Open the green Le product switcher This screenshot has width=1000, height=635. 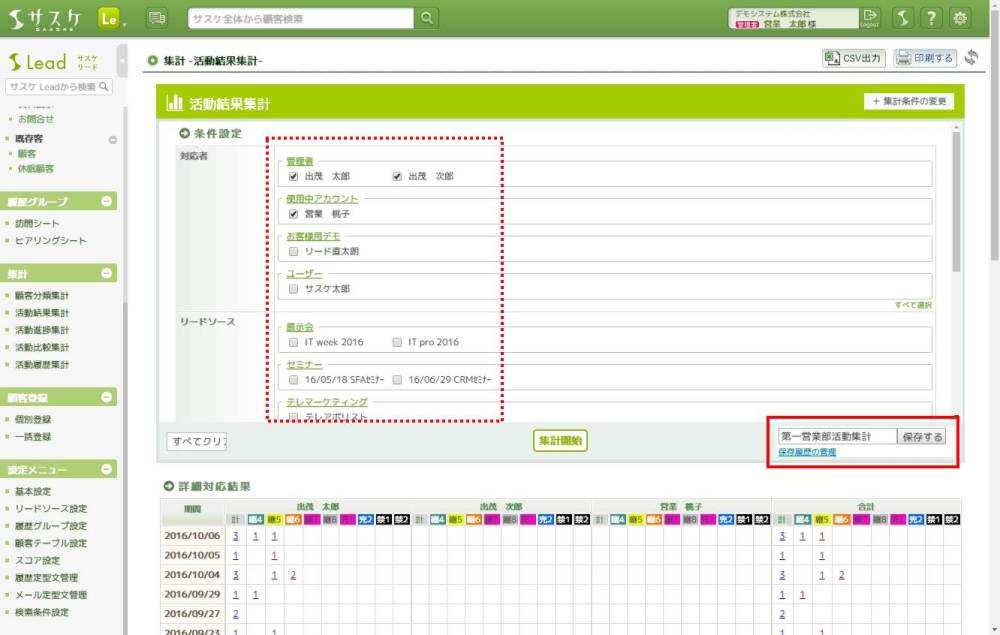(110, 18)
